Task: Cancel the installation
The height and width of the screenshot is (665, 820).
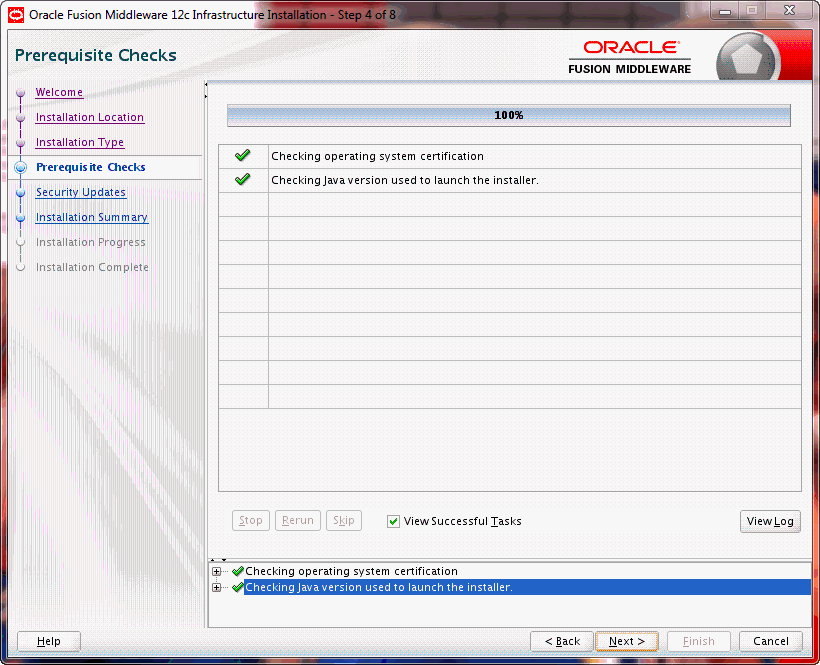Action: tap(770, 641)
